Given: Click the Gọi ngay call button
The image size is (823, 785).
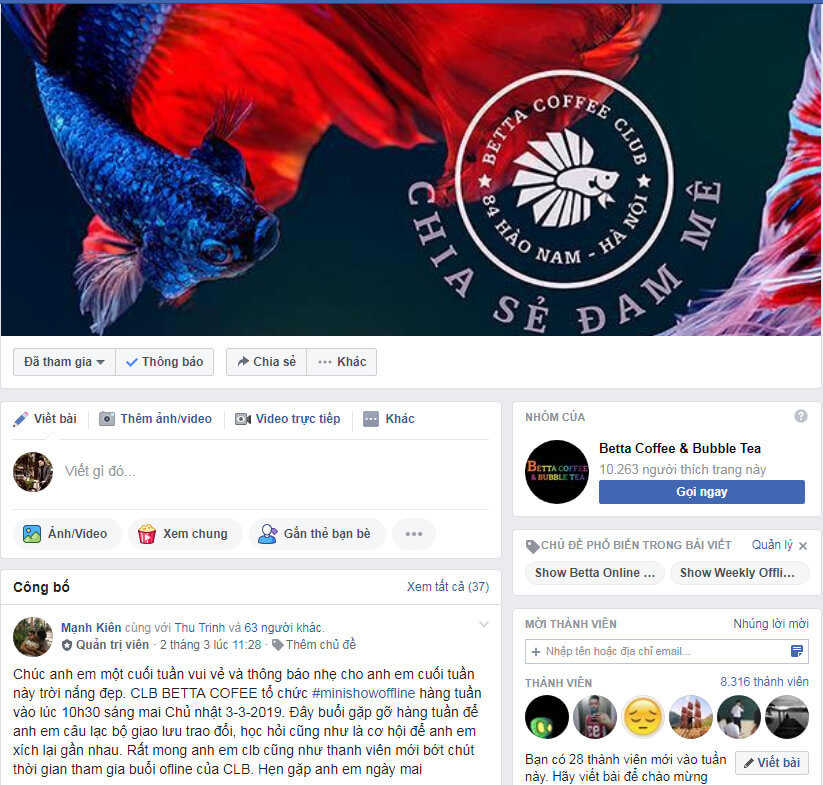Looking at the screenshot, I should pyautogui.click(x=701, y=492).
